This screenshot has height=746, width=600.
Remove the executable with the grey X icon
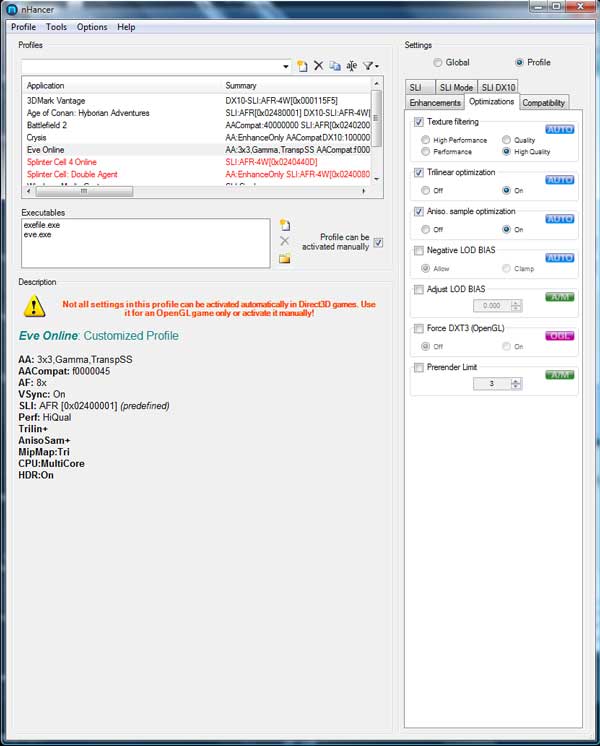[x=285, y=241]
